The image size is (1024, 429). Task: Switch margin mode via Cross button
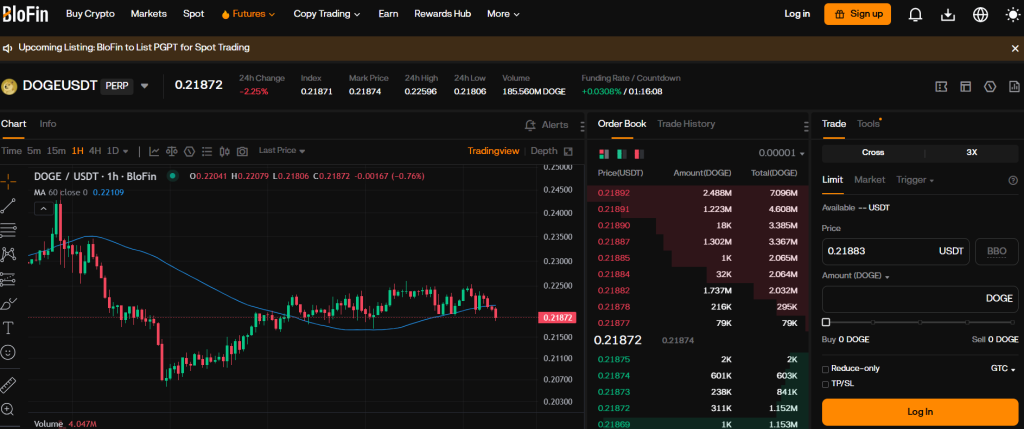872,152
